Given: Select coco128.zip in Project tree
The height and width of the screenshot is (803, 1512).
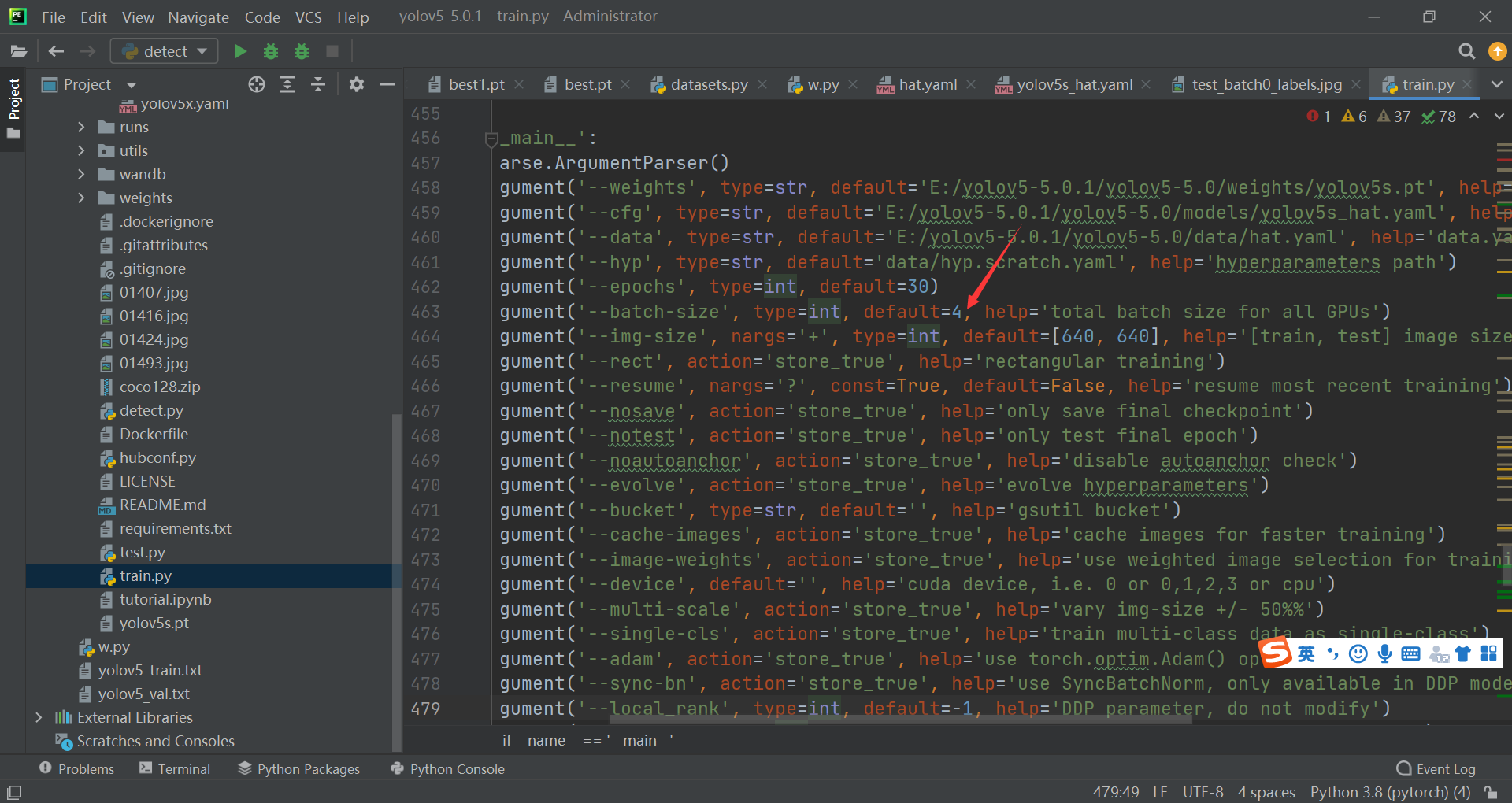Looking at the screenshot, I should 160,387.
